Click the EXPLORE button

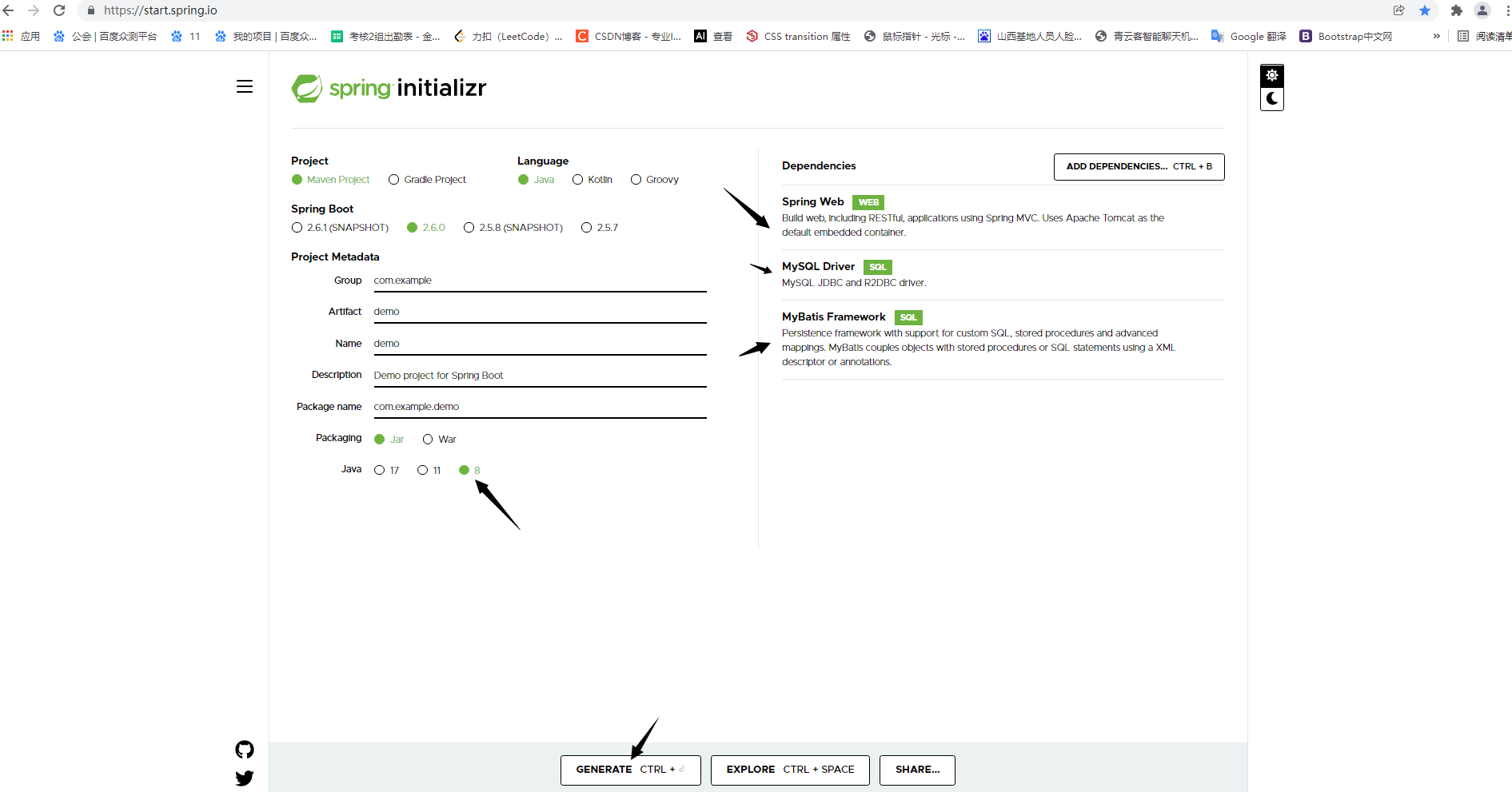(790, 770)
